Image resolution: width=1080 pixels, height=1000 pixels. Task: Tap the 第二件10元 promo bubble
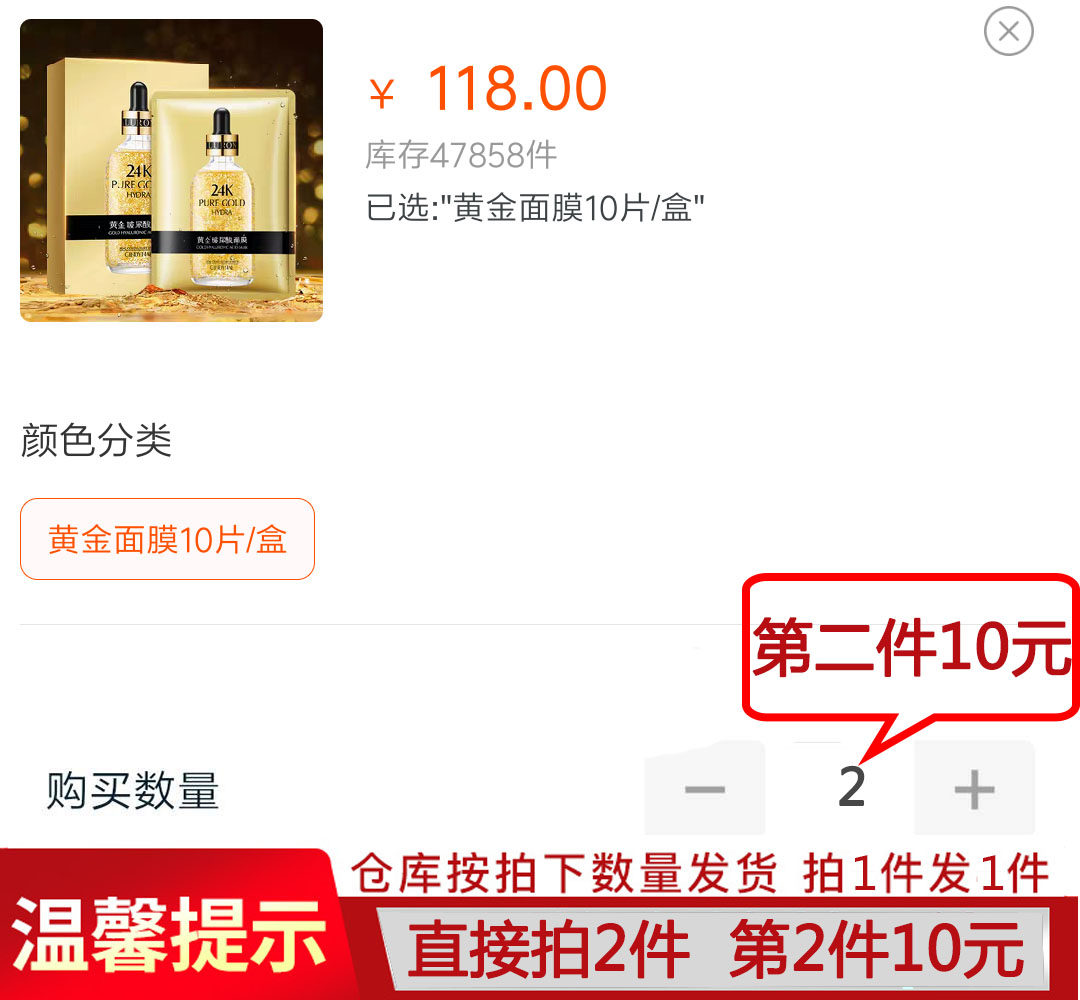pos(911,647)
